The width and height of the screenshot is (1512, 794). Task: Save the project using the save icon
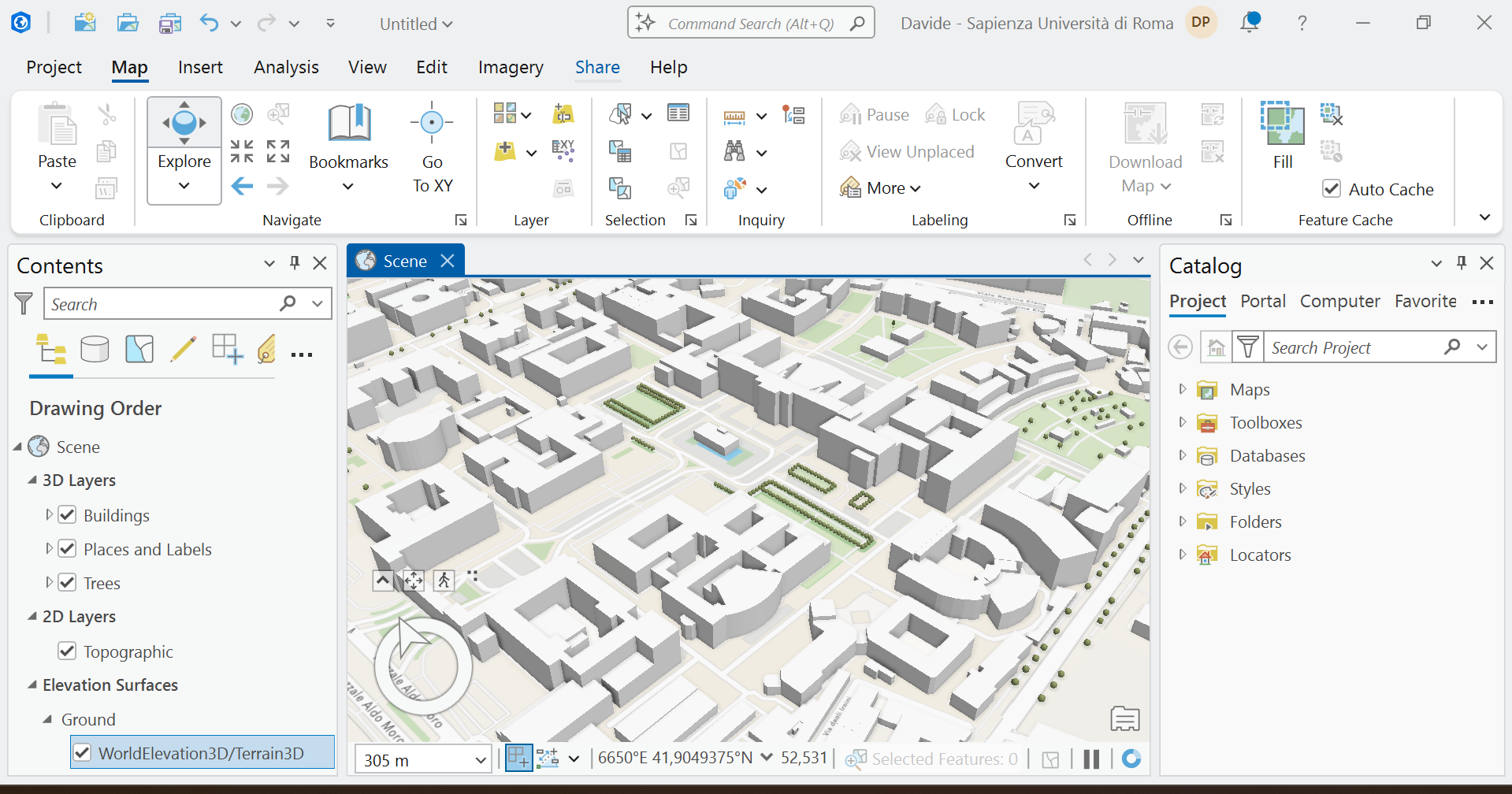(x=170, y=24)
